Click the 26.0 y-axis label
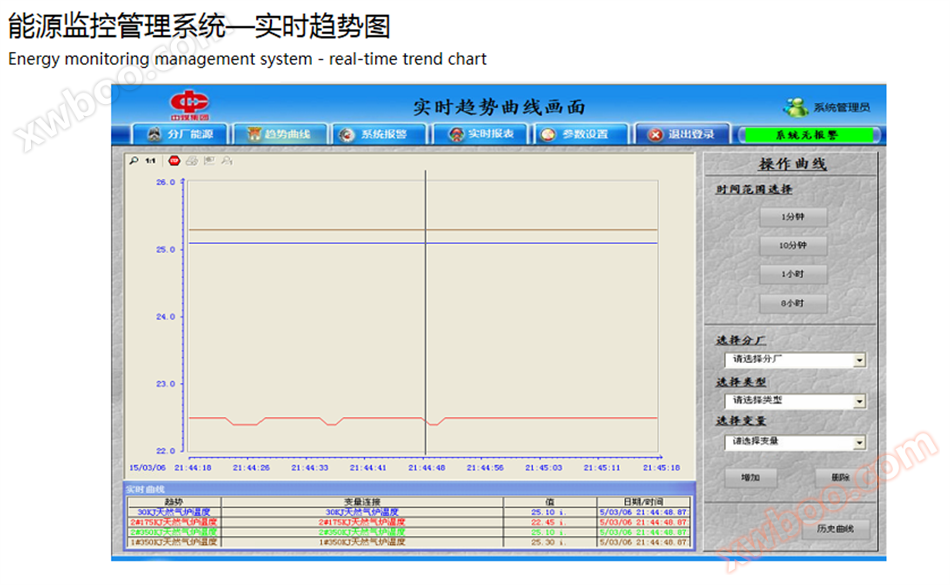 click(x=165, y=182)
